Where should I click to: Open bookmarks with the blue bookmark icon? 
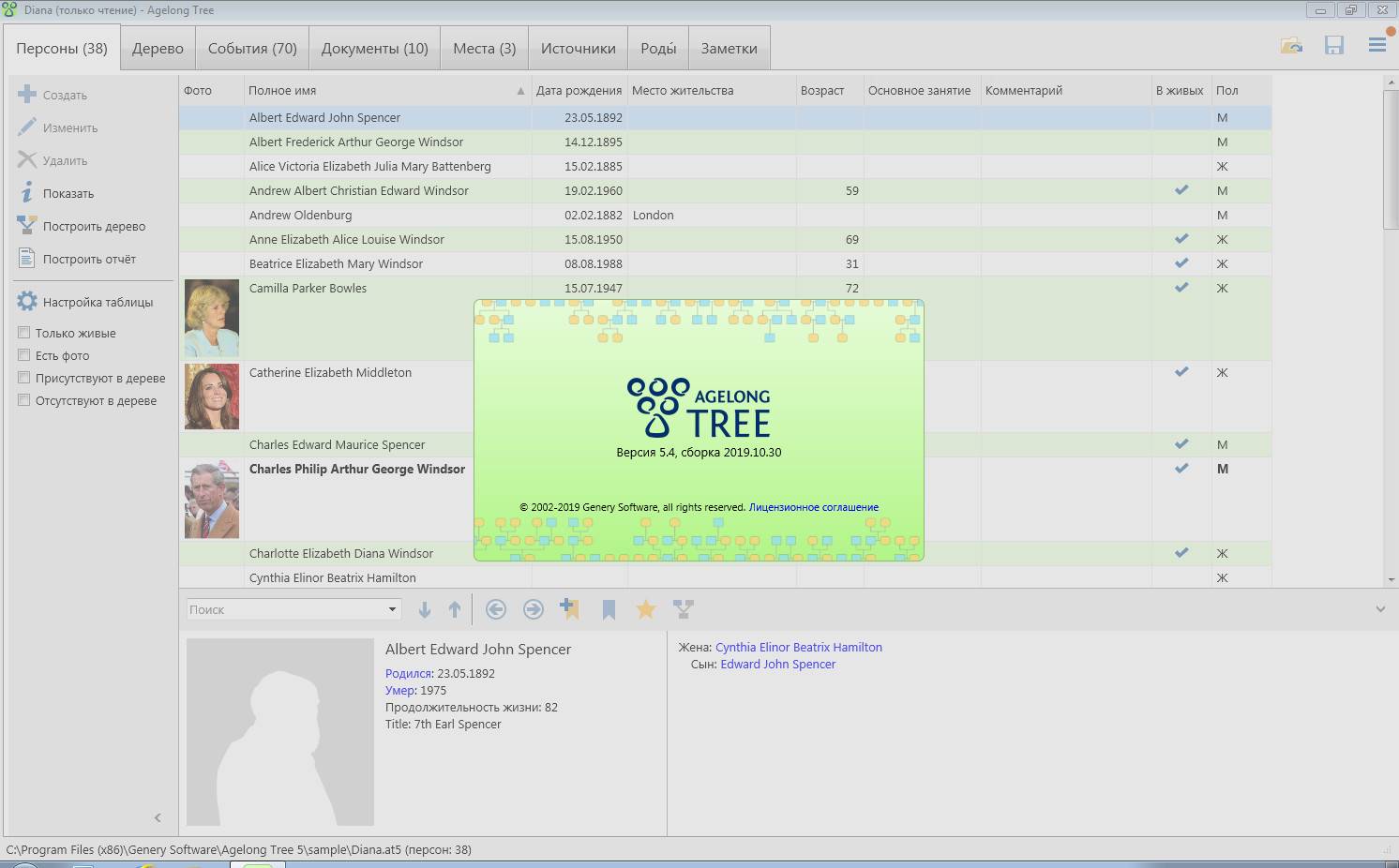[x=609, y=610]
